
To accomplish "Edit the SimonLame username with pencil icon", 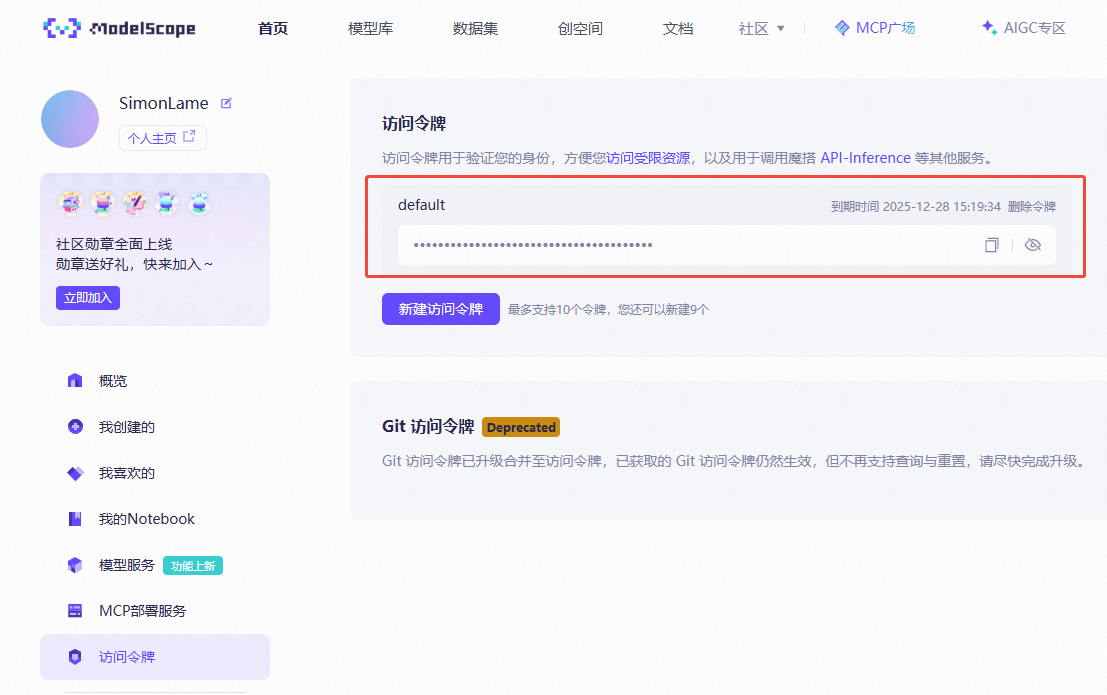I will [224, 101].
